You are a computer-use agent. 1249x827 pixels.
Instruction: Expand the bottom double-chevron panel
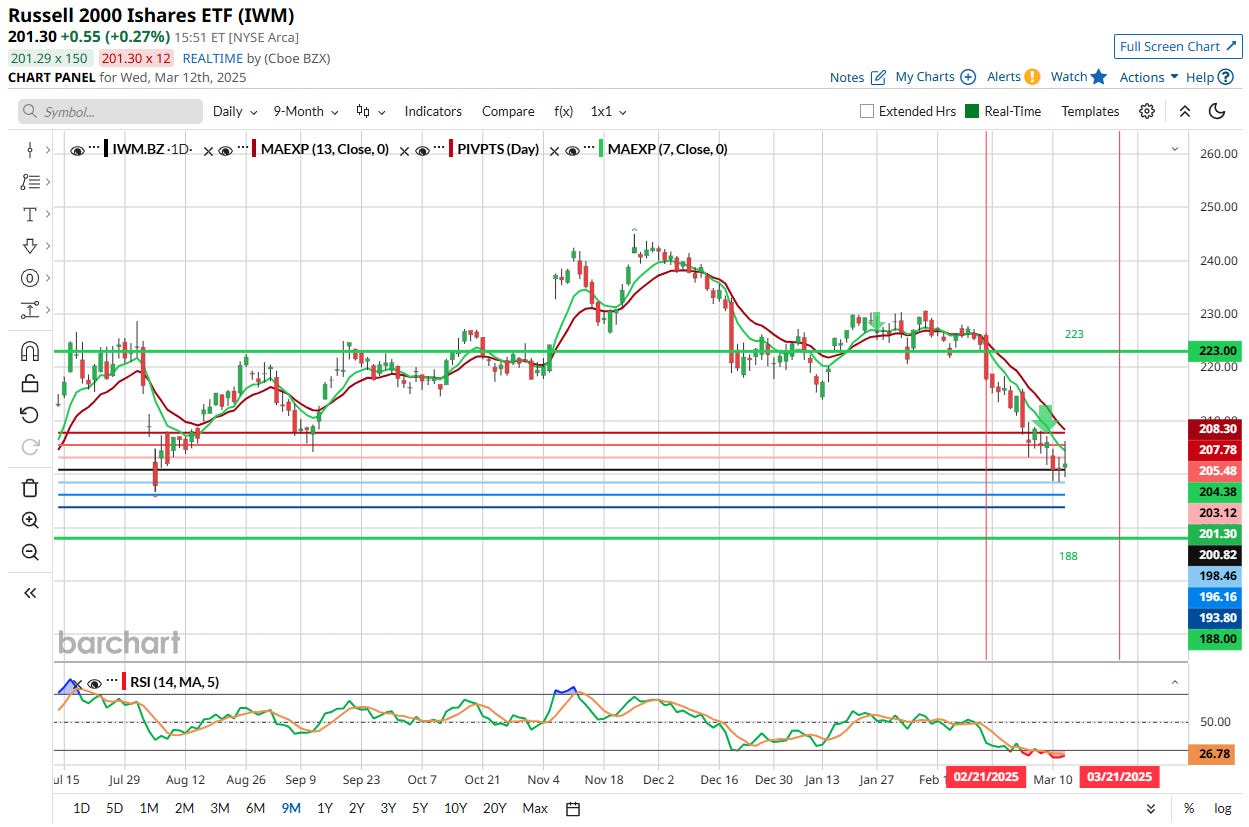coord(1151,808)
